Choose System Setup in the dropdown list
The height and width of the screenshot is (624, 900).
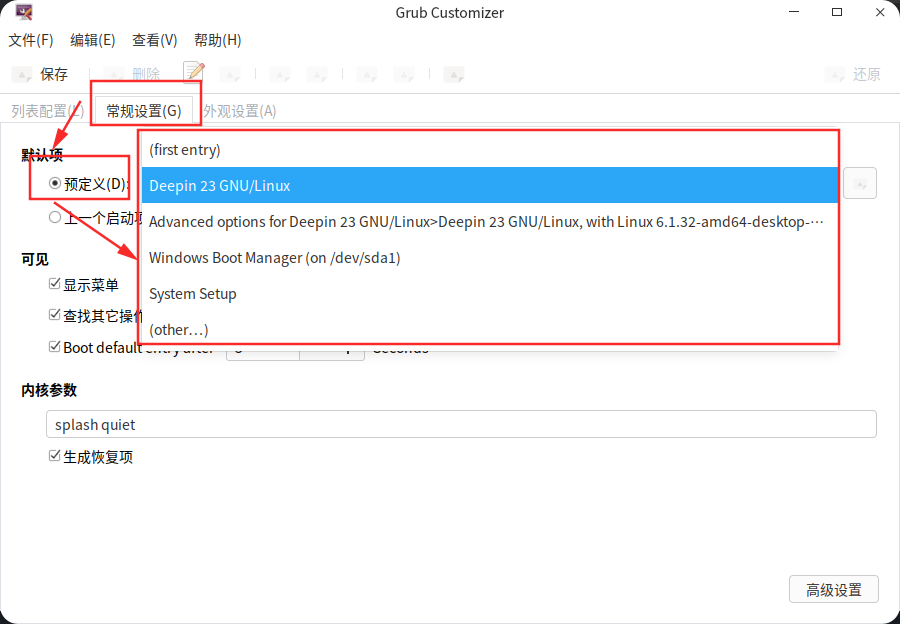click(490, 294)
